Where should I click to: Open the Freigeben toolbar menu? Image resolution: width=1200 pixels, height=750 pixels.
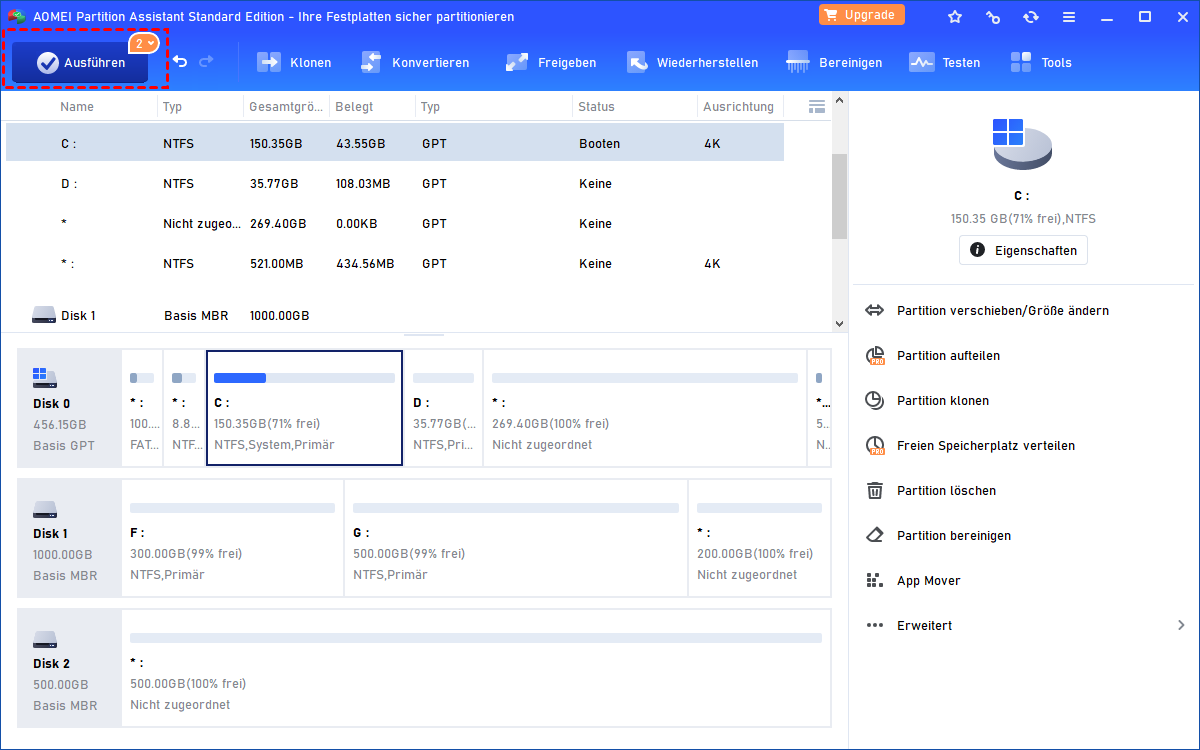click(x=550, y=62)
